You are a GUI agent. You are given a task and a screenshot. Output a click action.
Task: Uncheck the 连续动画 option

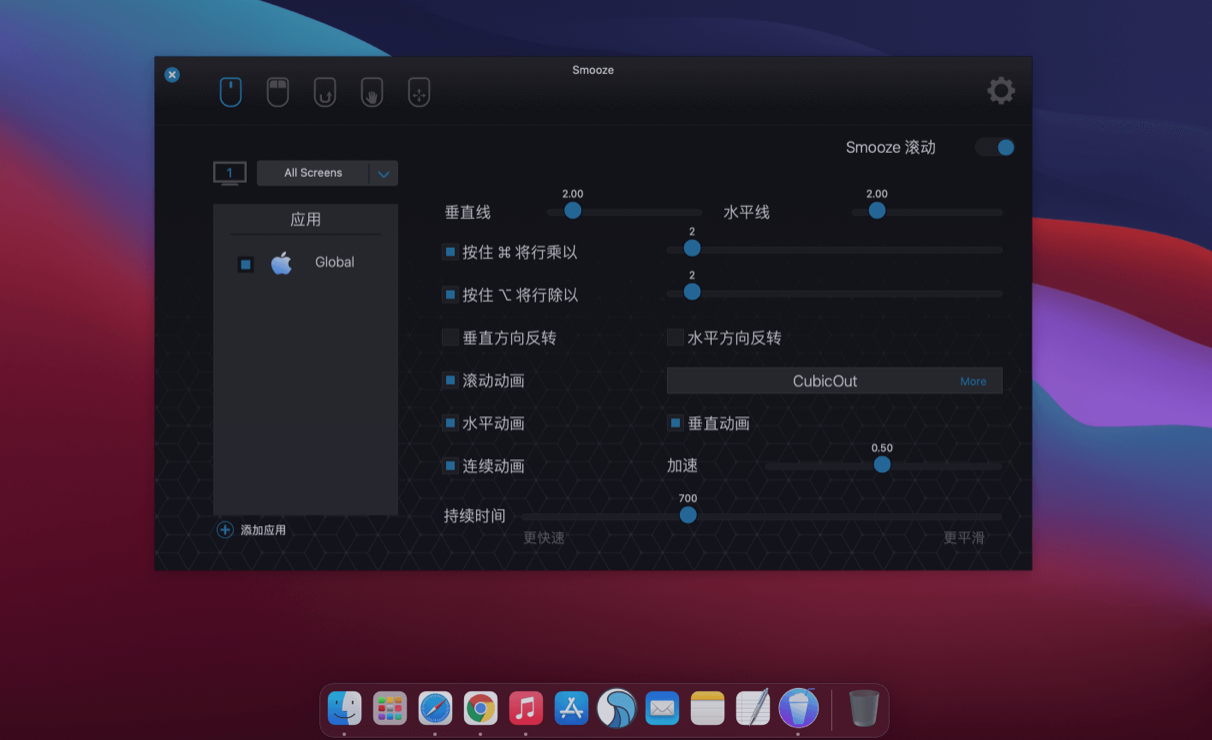coord(450,466)
